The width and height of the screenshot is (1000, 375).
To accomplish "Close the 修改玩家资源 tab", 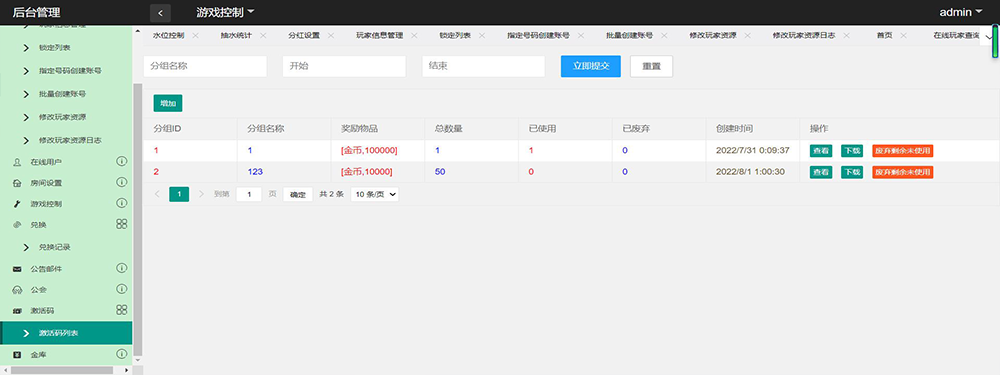I will pyautogui.click(x=747, y=36).
